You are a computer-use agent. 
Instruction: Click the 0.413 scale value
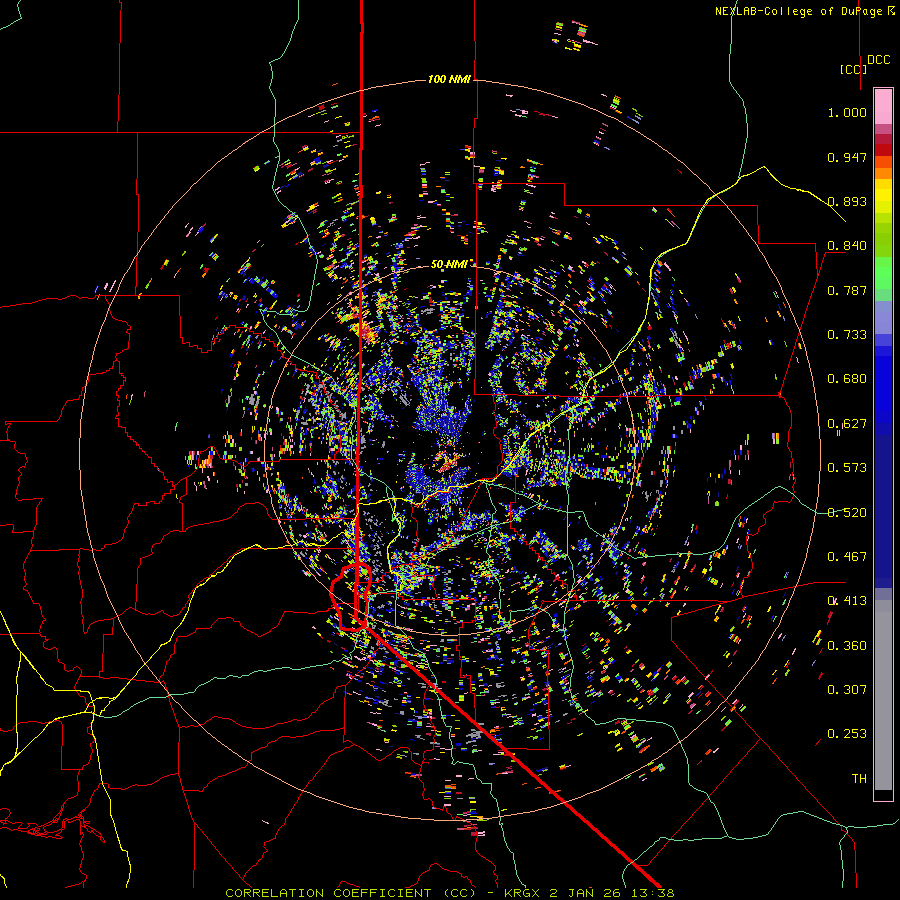(847, 601)
